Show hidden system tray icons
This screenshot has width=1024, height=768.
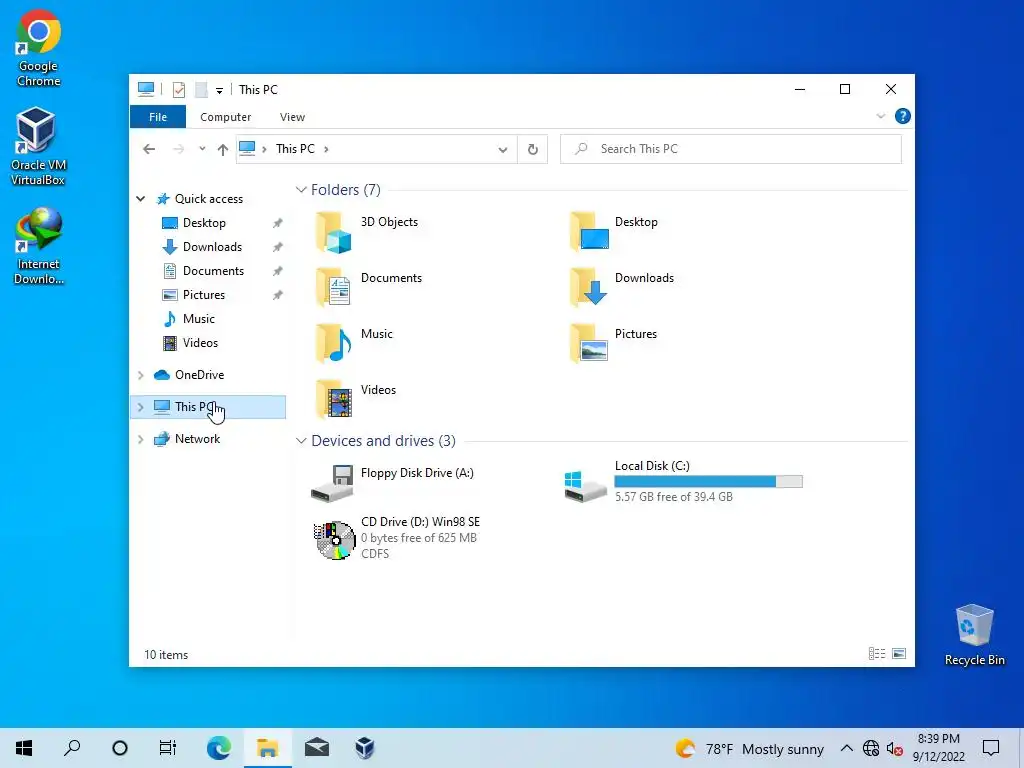(846, 748)
